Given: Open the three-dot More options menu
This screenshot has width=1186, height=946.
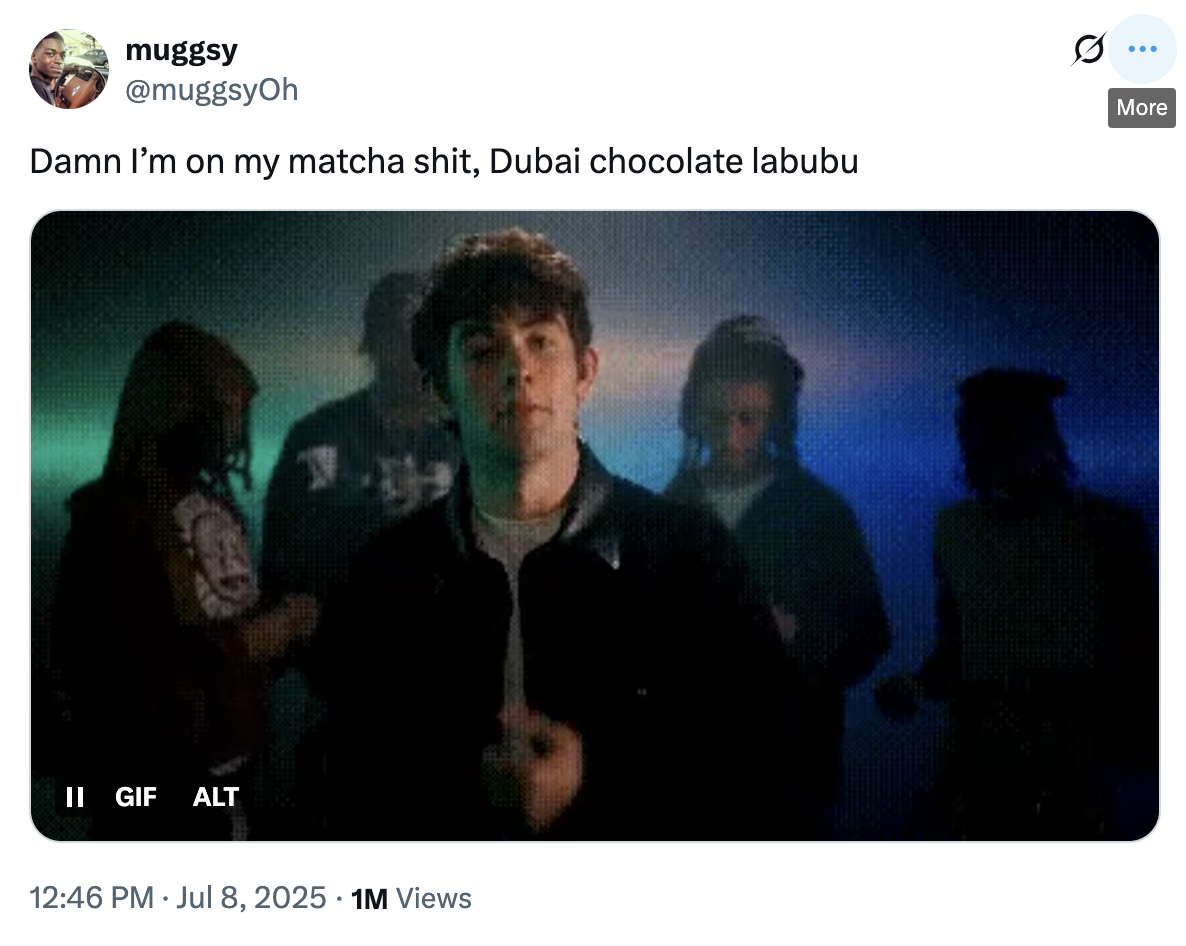Looking at the screenshot, I should point(1142,49).
